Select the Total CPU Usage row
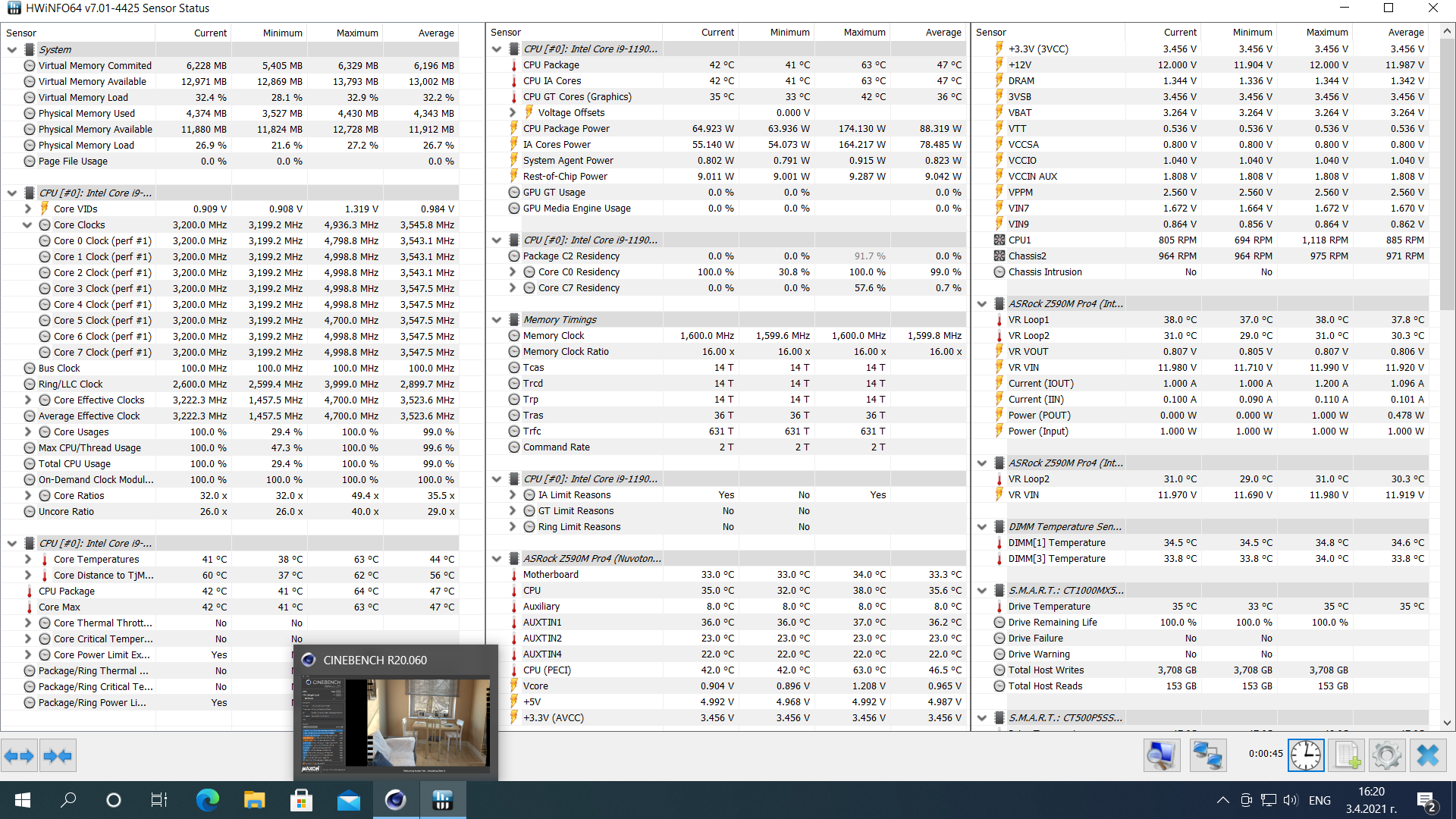The width and height of the screenshot is (1456, 819). point(231,463)
